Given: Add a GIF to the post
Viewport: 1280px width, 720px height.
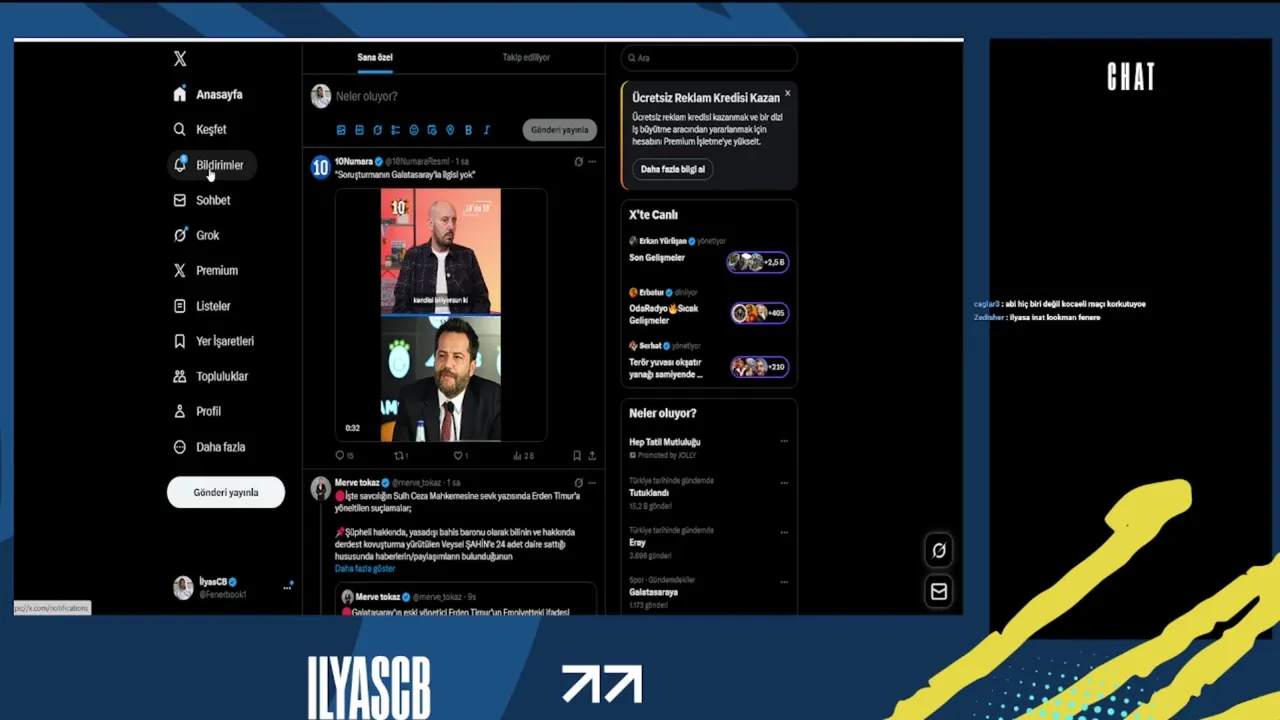Looking at the screenshot, I should pos(359,130).
